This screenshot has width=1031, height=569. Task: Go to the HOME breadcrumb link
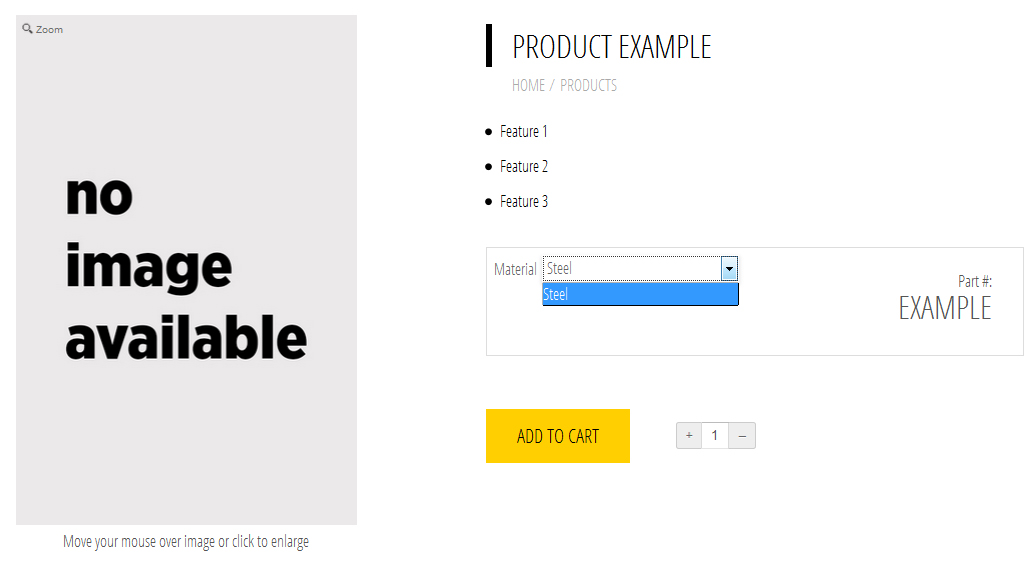(x=528, y=86)
